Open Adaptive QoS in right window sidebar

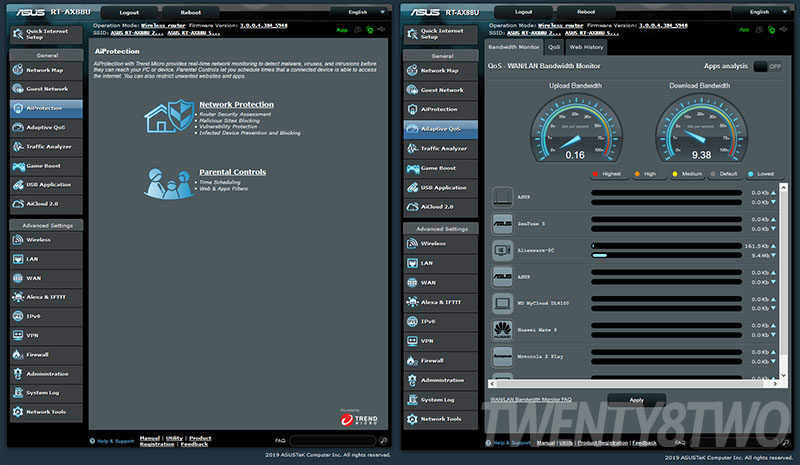point(441,129)
